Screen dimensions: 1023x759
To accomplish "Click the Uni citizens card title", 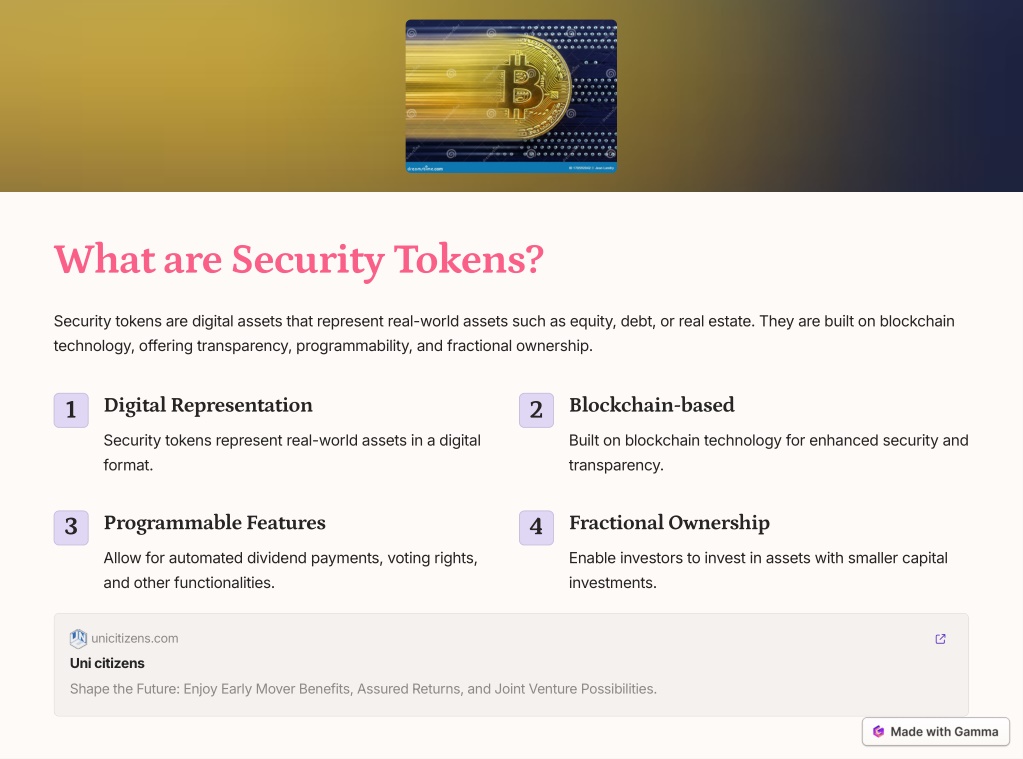I will 107,663.
